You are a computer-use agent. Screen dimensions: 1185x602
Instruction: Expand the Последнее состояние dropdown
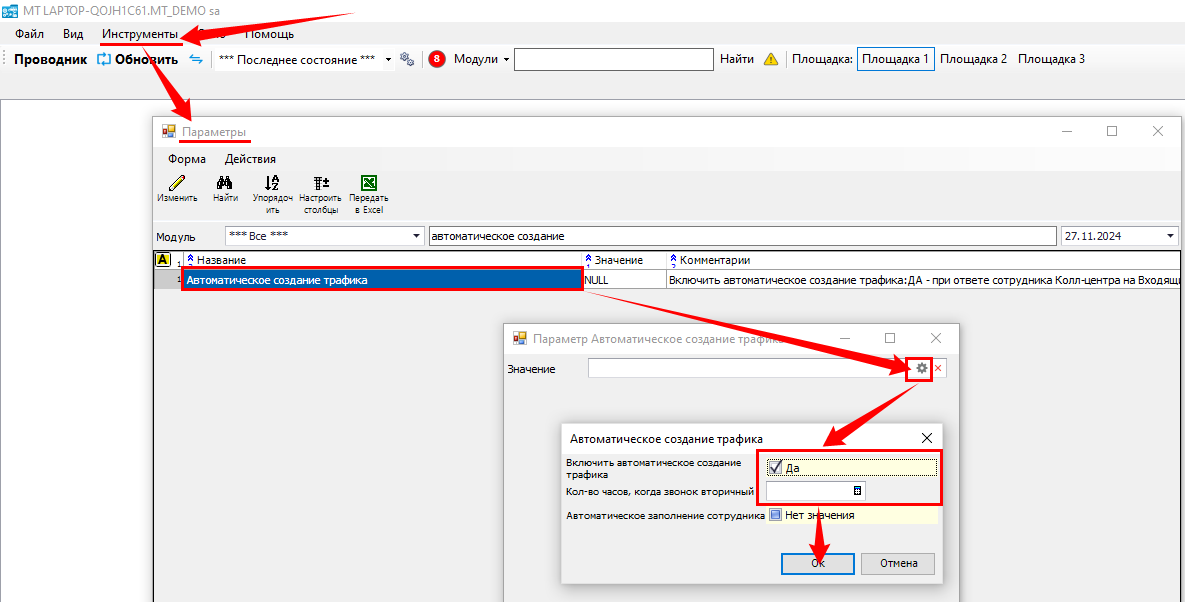coord(388,60)
